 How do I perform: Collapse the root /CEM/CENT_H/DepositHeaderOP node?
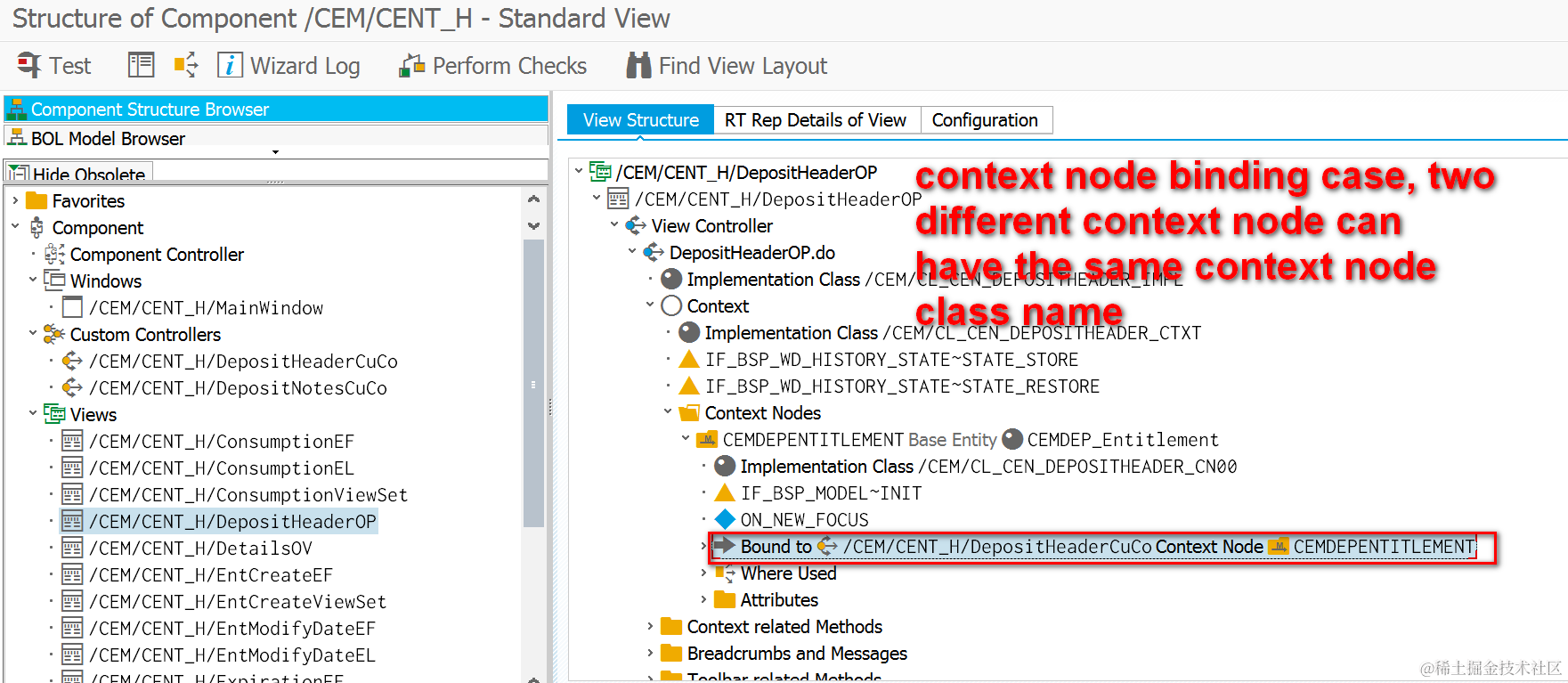579,172
